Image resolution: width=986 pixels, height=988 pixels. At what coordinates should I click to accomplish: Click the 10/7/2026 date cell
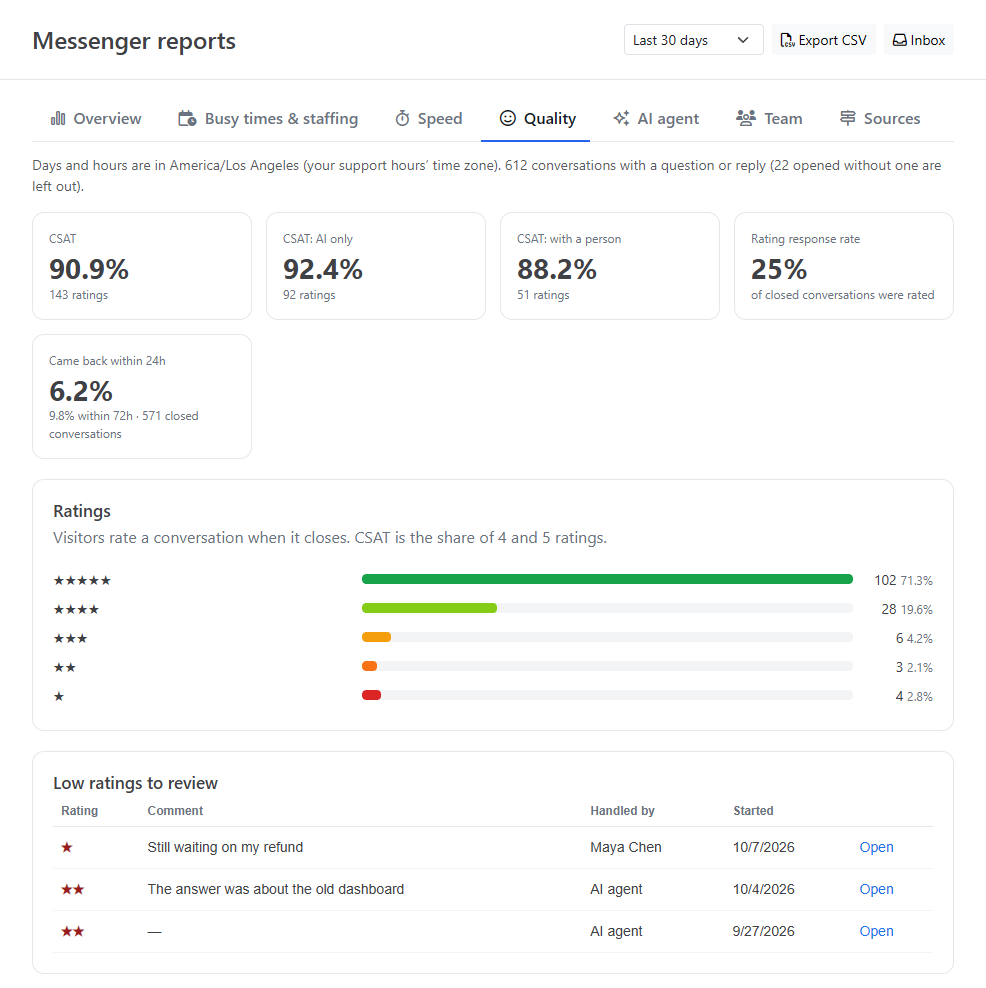point(764,847)
